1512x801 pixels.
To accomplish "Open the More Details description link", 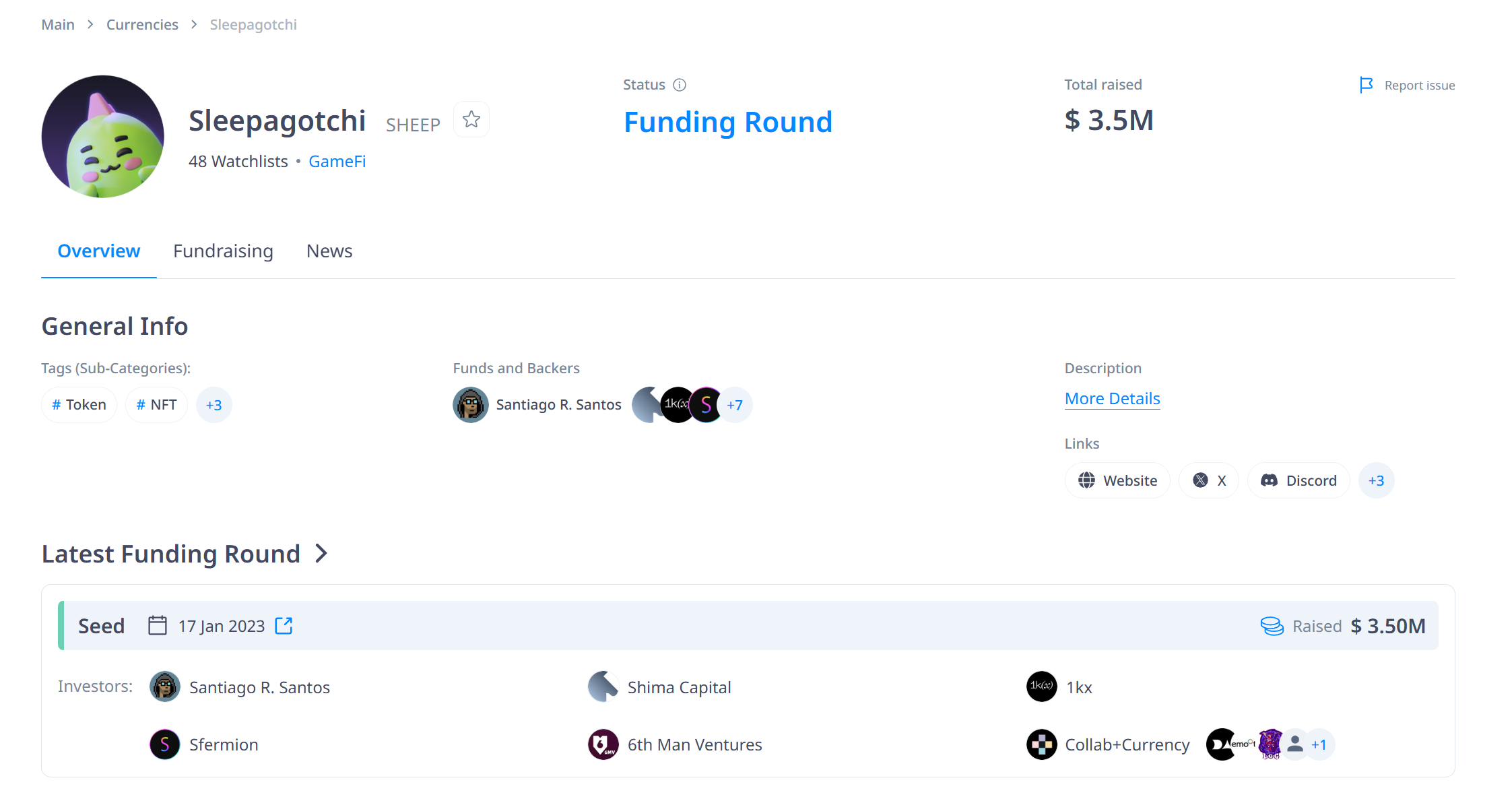I will [1112, 399].
